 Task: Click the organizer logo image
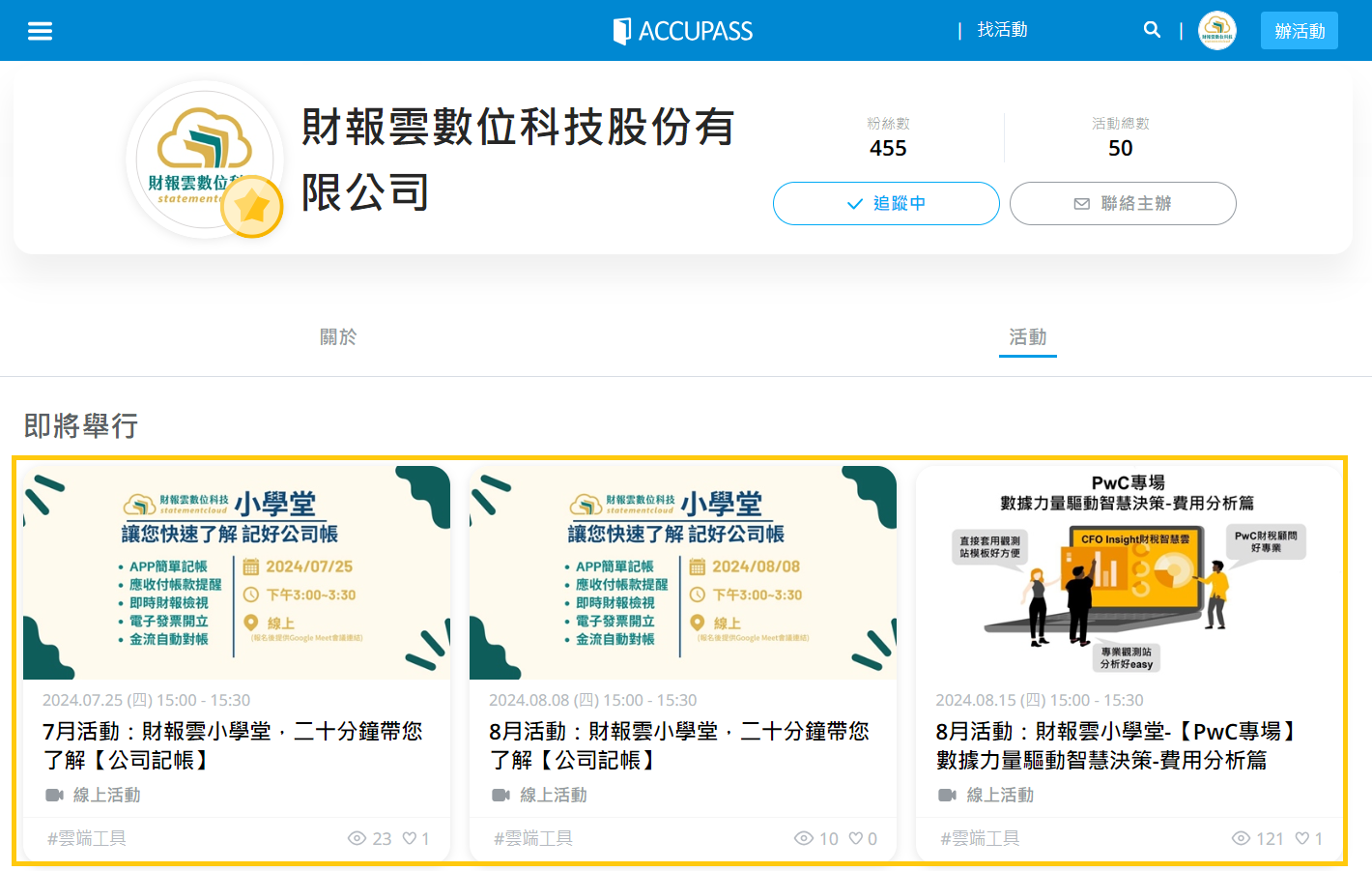(x=205, y=159)
